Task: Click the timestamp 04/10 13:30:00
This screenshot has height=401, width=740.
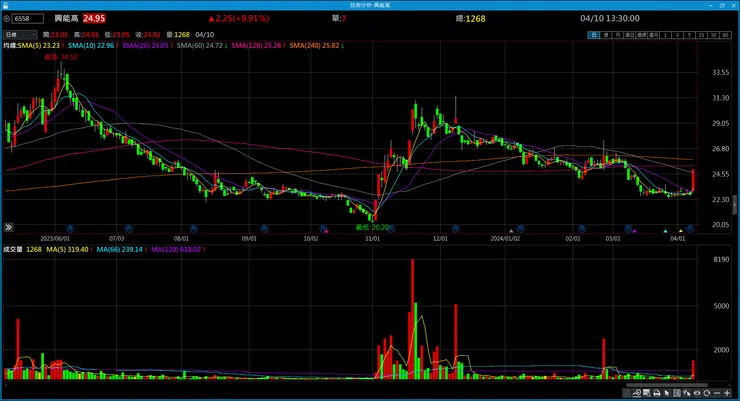Action: coord(610,18)
